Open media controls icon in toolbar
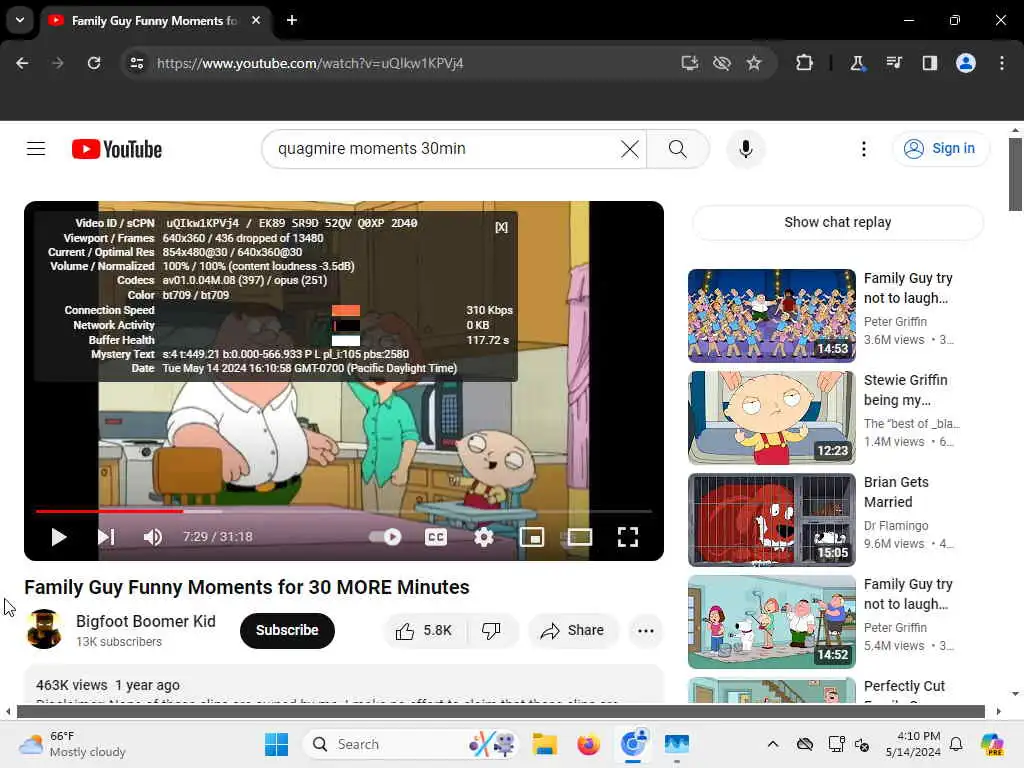The width and height of the screenshot is (1024, 768). (x=893, y=63)
